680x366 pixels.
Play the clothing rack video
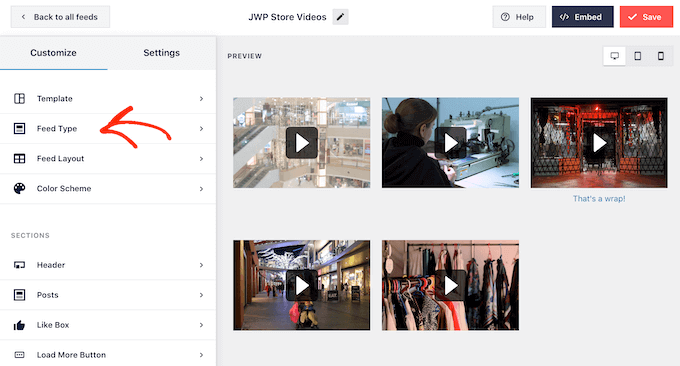pos(450,285)
